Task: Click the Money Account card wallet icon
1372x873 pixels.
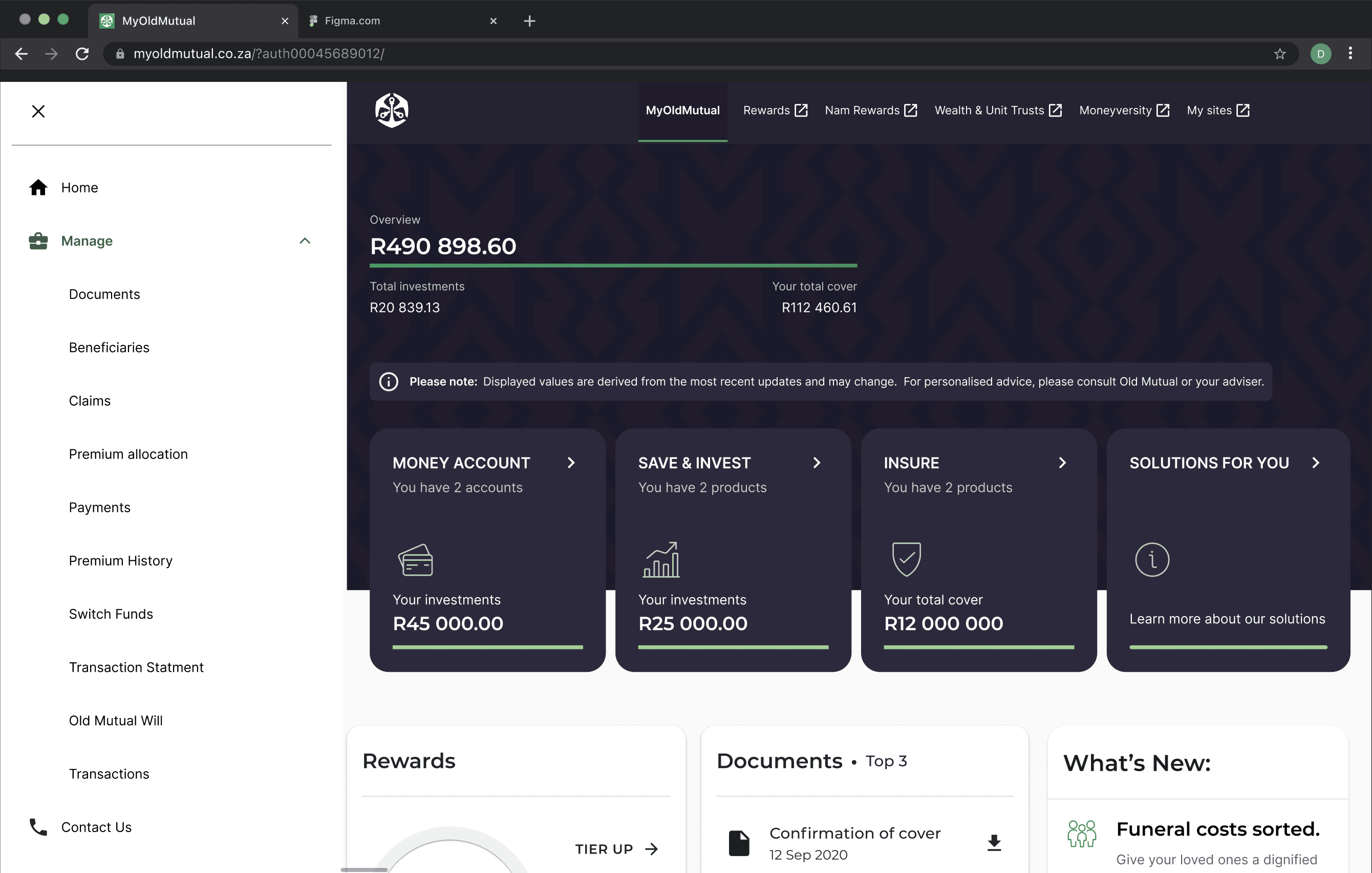Action: pyautogui.click(x=415, y=560)
